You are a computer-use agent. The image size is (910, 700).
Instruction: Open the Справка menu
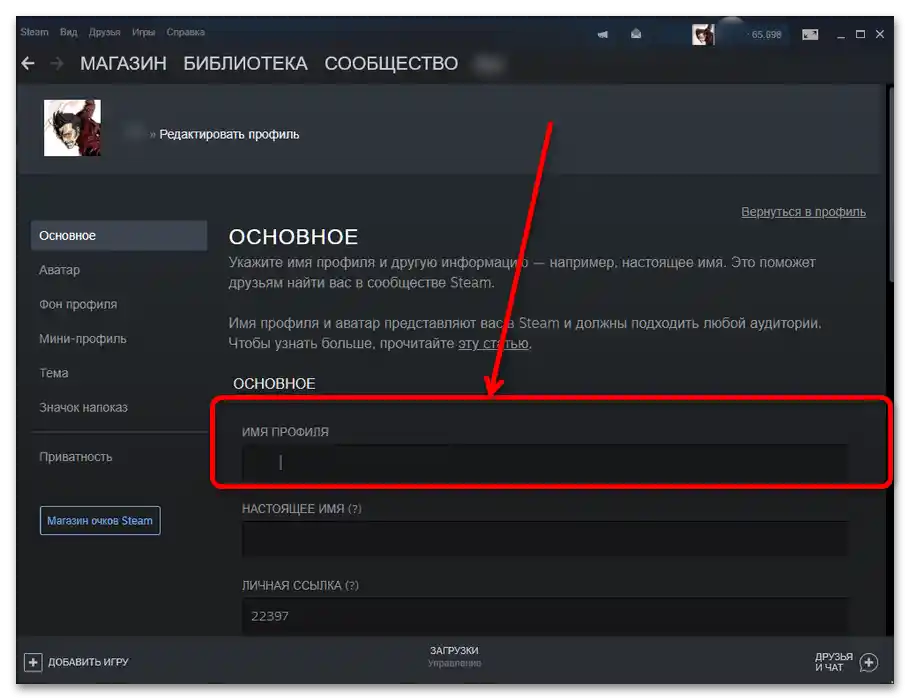(186, 32)
